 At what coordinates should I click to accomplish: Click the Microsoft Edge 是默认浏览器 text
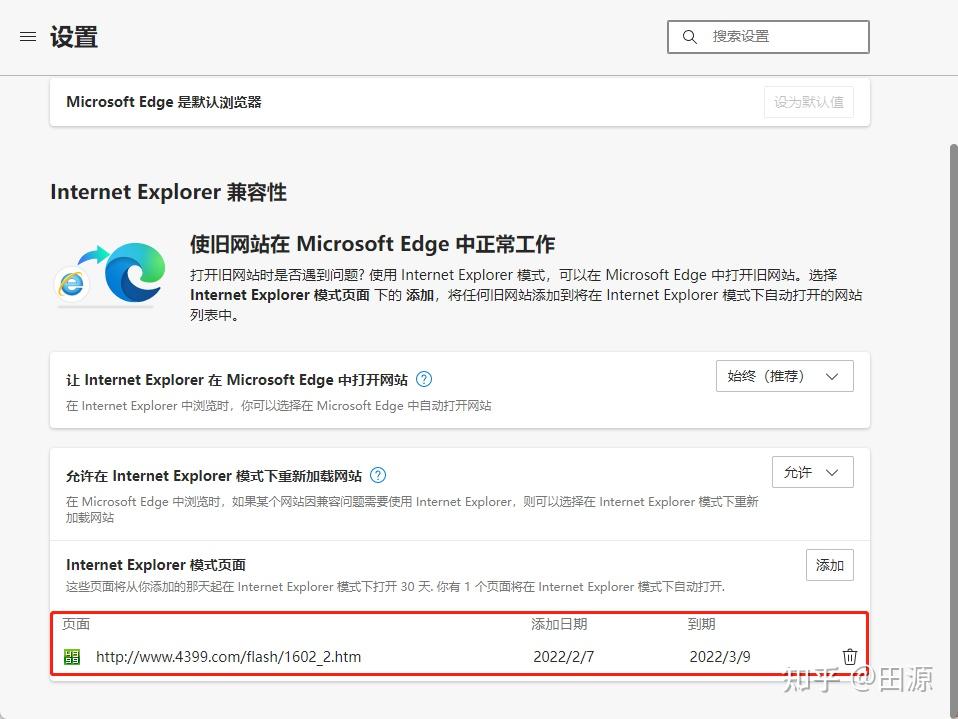[x=164, y=102]
